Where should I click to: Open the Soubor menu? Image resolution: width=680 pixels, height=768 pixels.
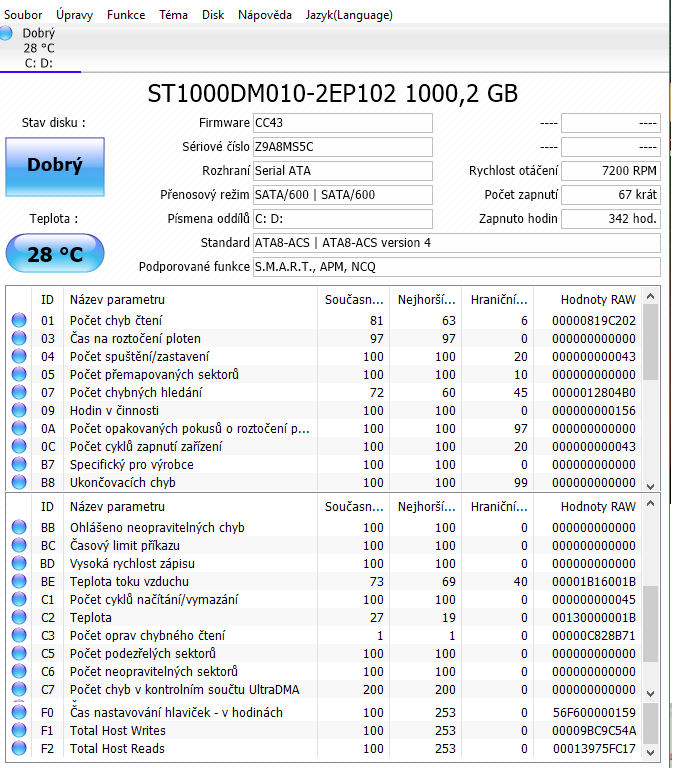point(23,15)
